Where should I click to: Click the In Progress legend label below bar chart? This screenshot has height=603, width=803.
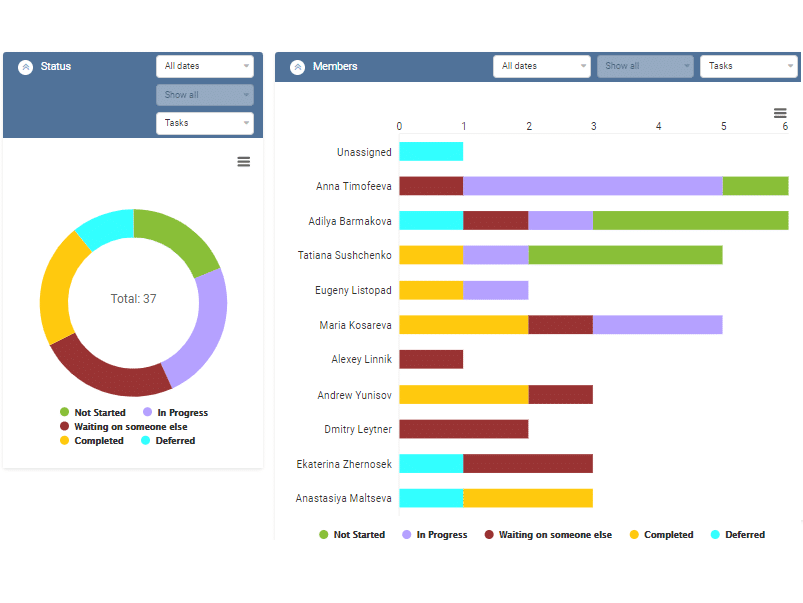(x=440, y=534)
